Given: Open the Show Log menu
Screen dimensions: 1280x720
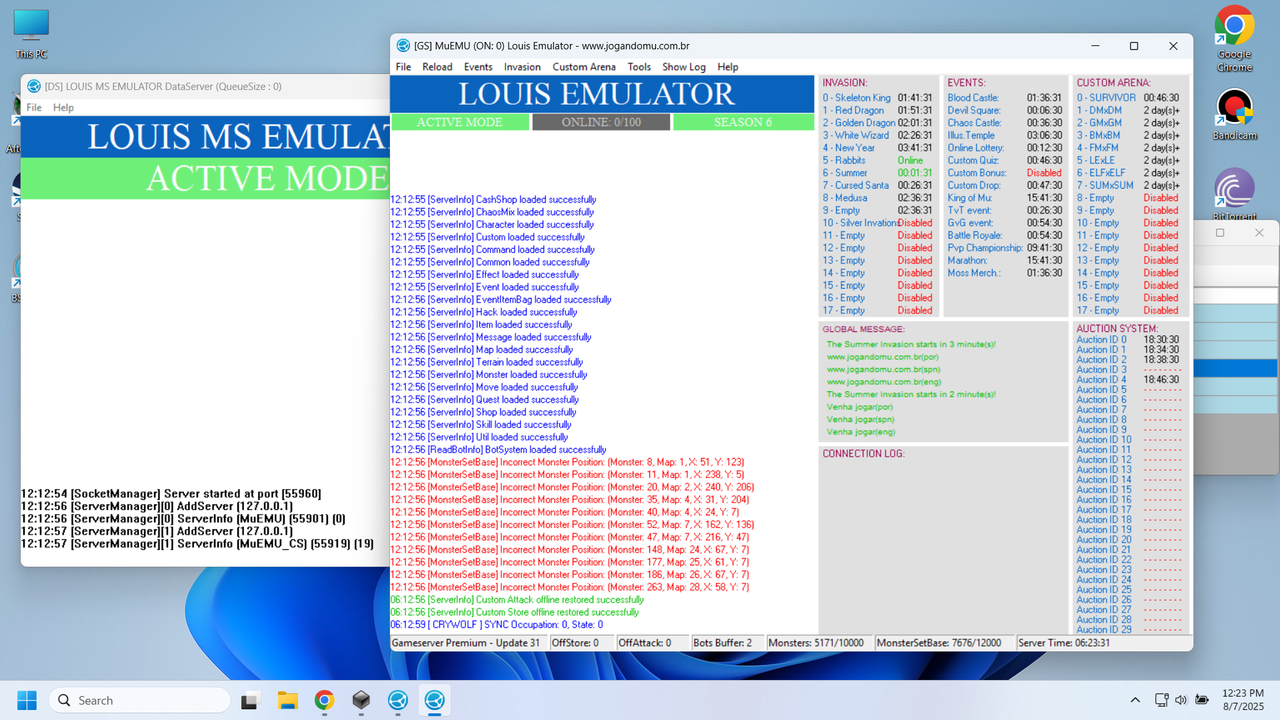Looking at the screenshot, I should (684, 67).
